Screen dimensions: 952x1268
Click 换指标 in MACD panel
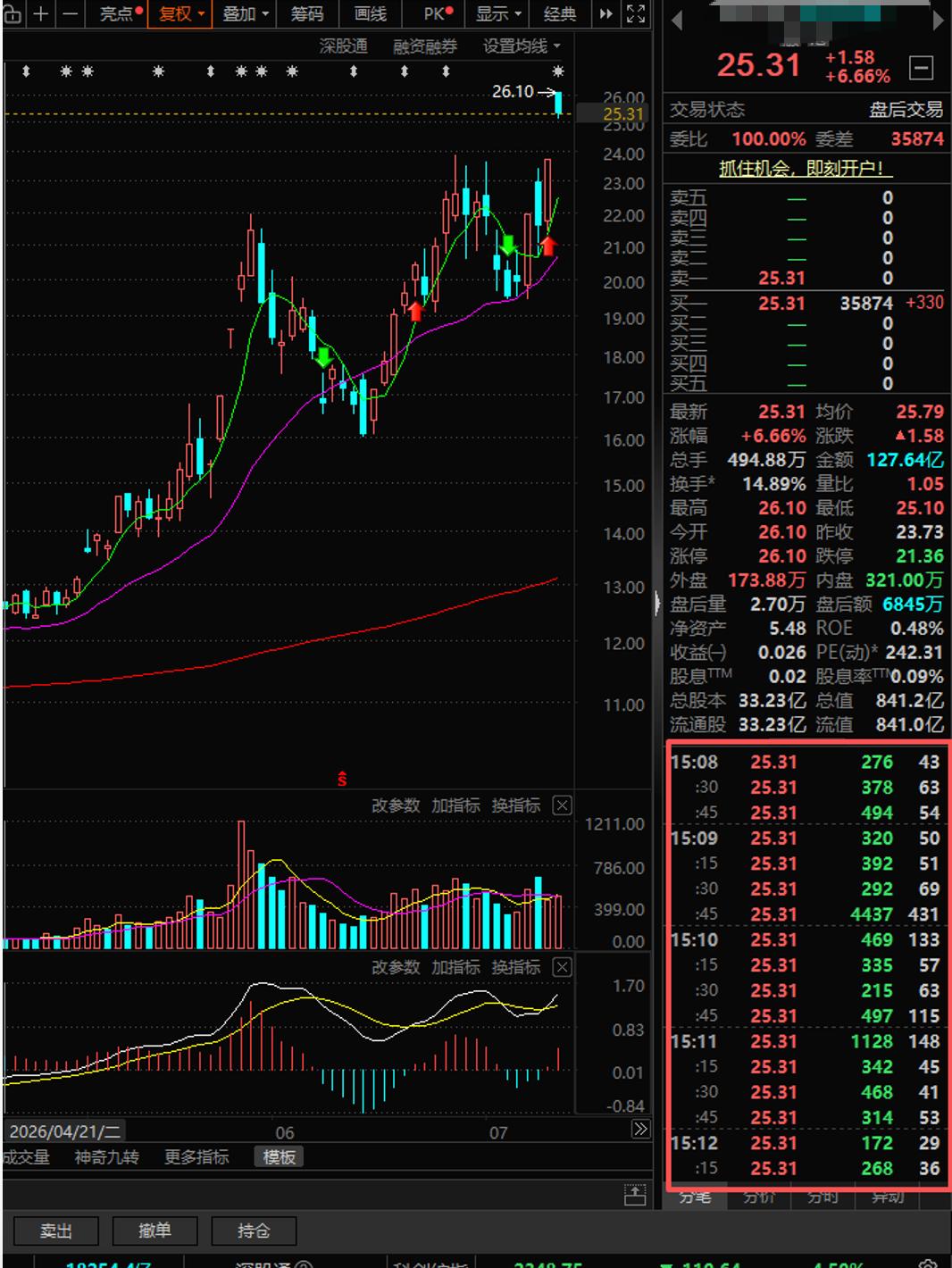point(515,967)
